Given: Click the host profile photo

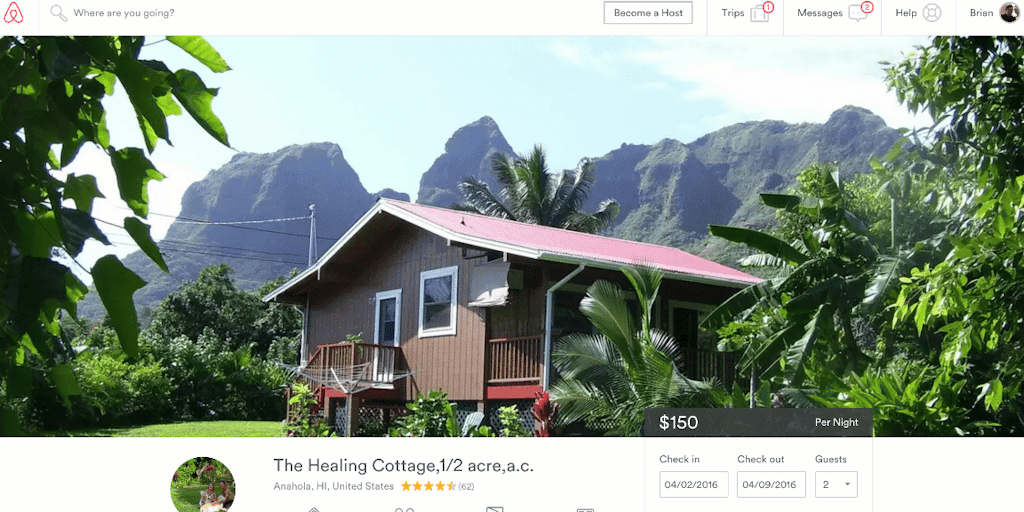Looking at the screenshot, I should point(203,484).
